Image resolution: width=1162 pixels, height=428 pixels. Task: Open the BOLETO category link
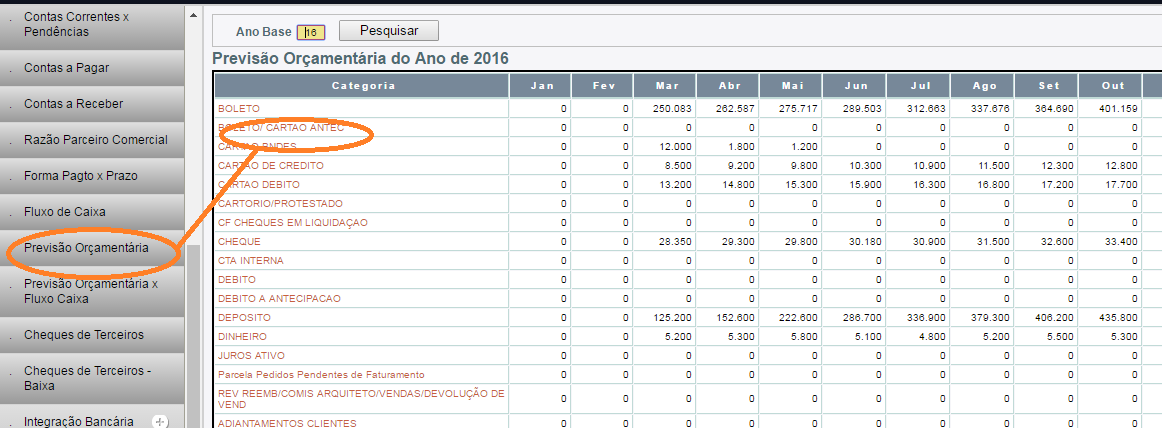pos(237,108)
